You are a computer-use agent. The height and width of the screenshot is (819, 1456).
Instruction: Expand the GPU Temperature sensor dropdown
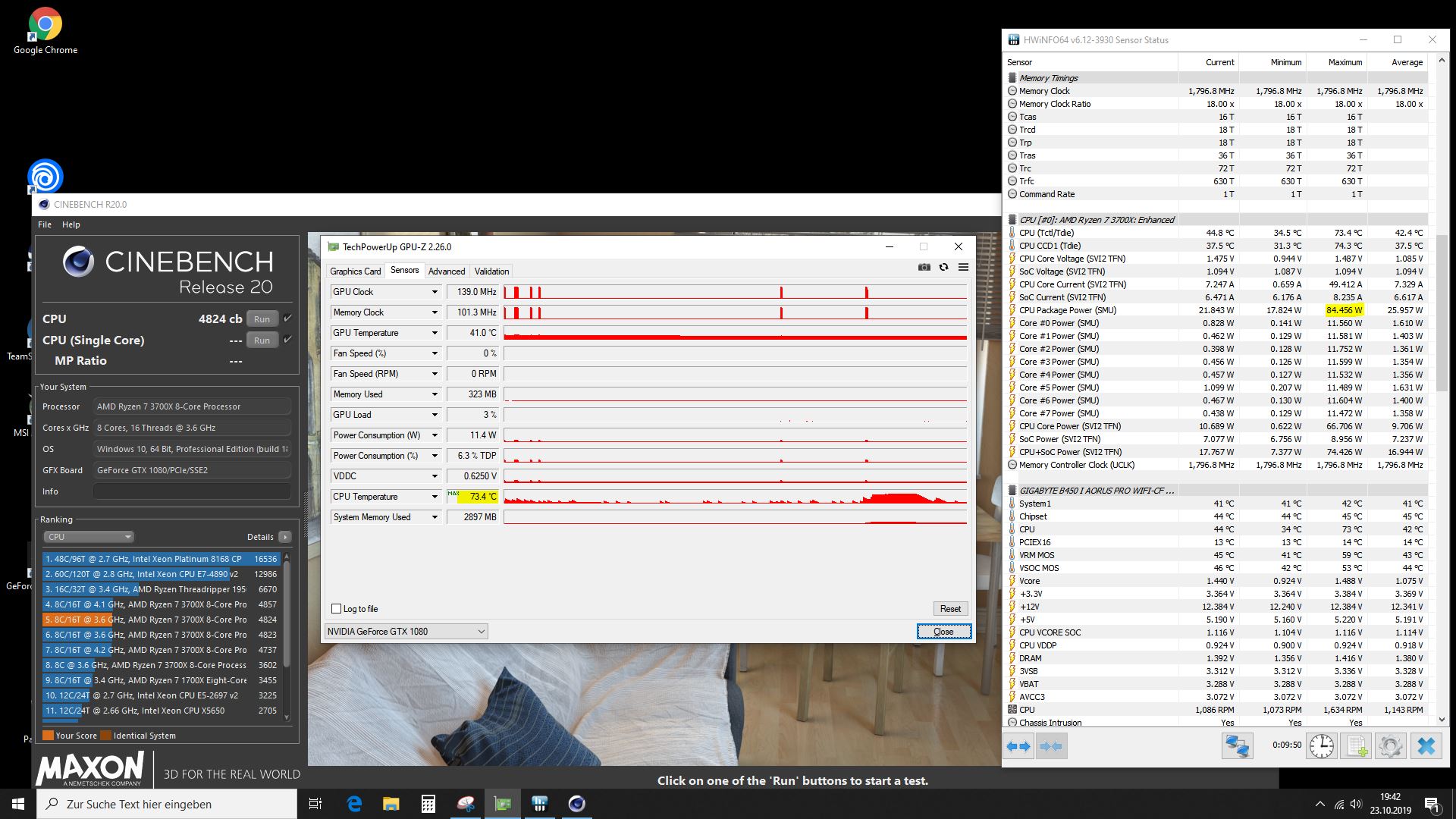click(x=435, y=333)
